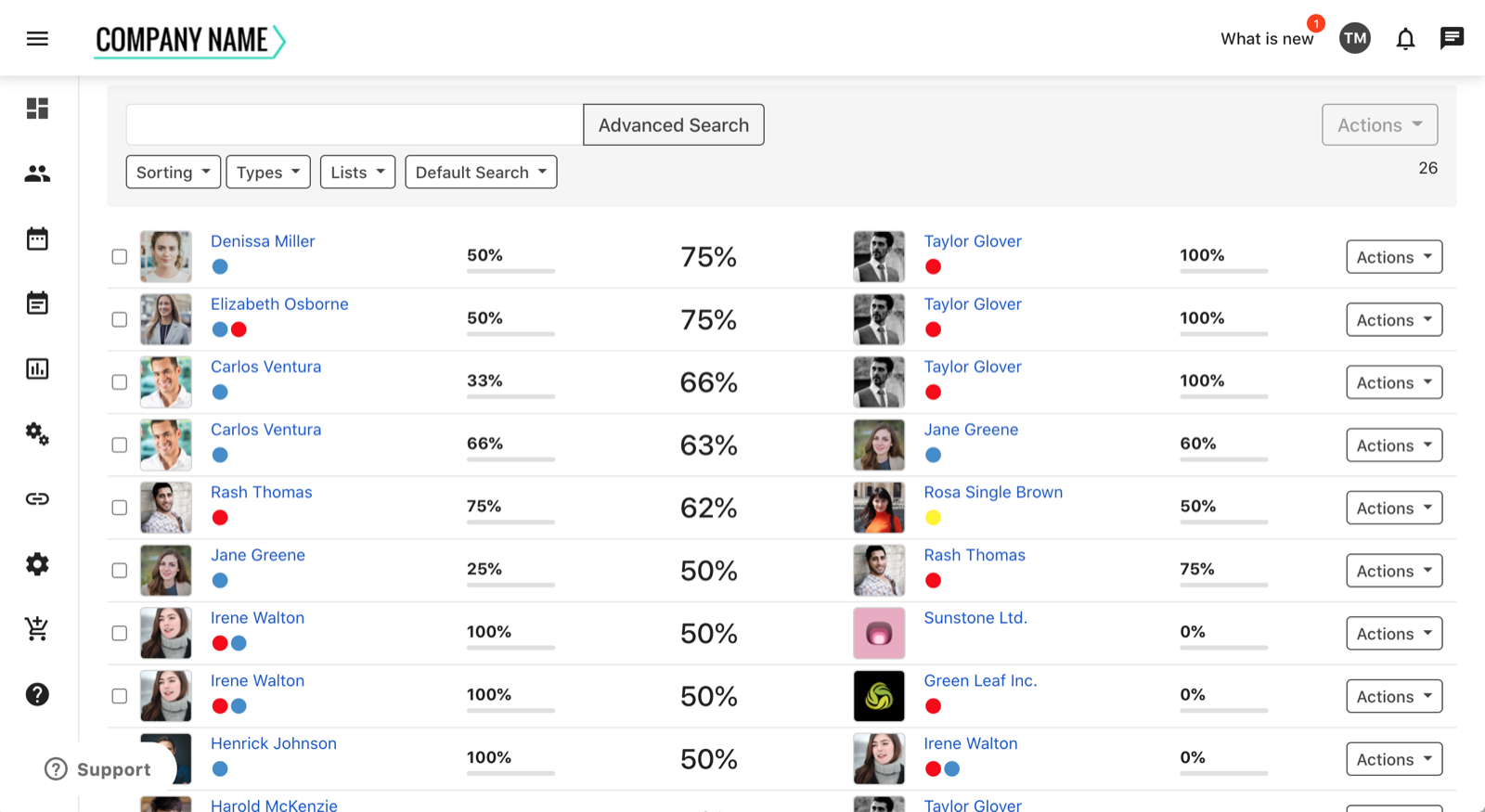Open the shopping cart icon in sidebar
Viewport: 1485px width, 812px height.
pos(37,629)
